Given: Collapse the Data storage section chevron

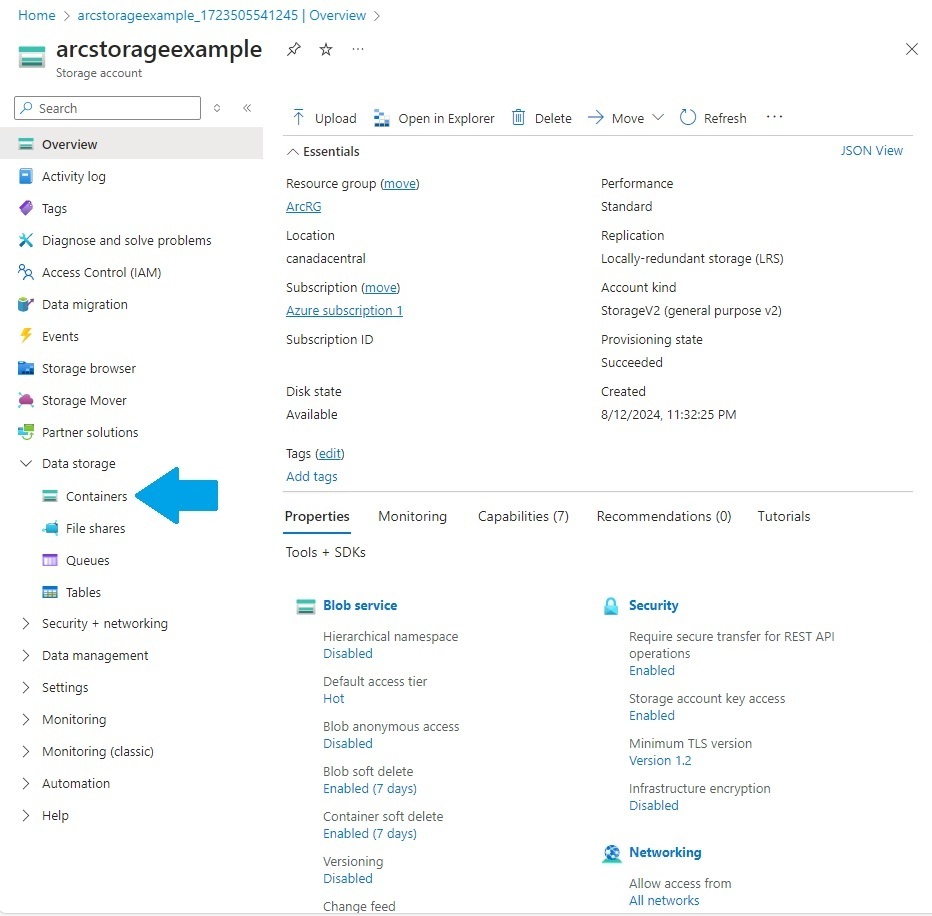Looking at the screenshot, I should 26,464.
